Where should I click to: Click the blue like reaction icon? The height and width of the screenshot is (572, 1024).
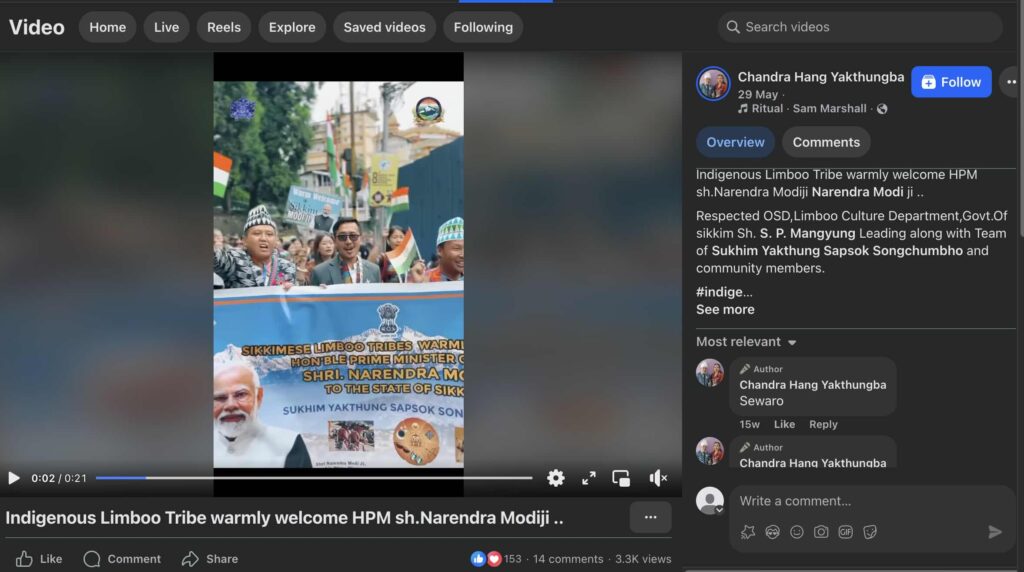pos(478,559)
